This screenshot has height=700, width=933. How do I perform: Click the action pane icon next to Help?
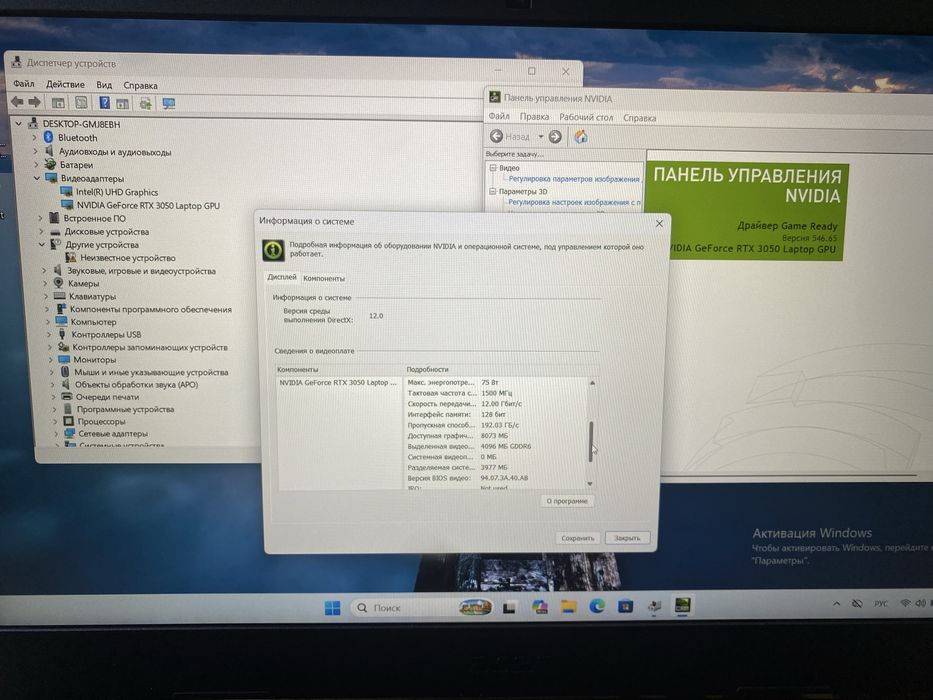point(123,104)
